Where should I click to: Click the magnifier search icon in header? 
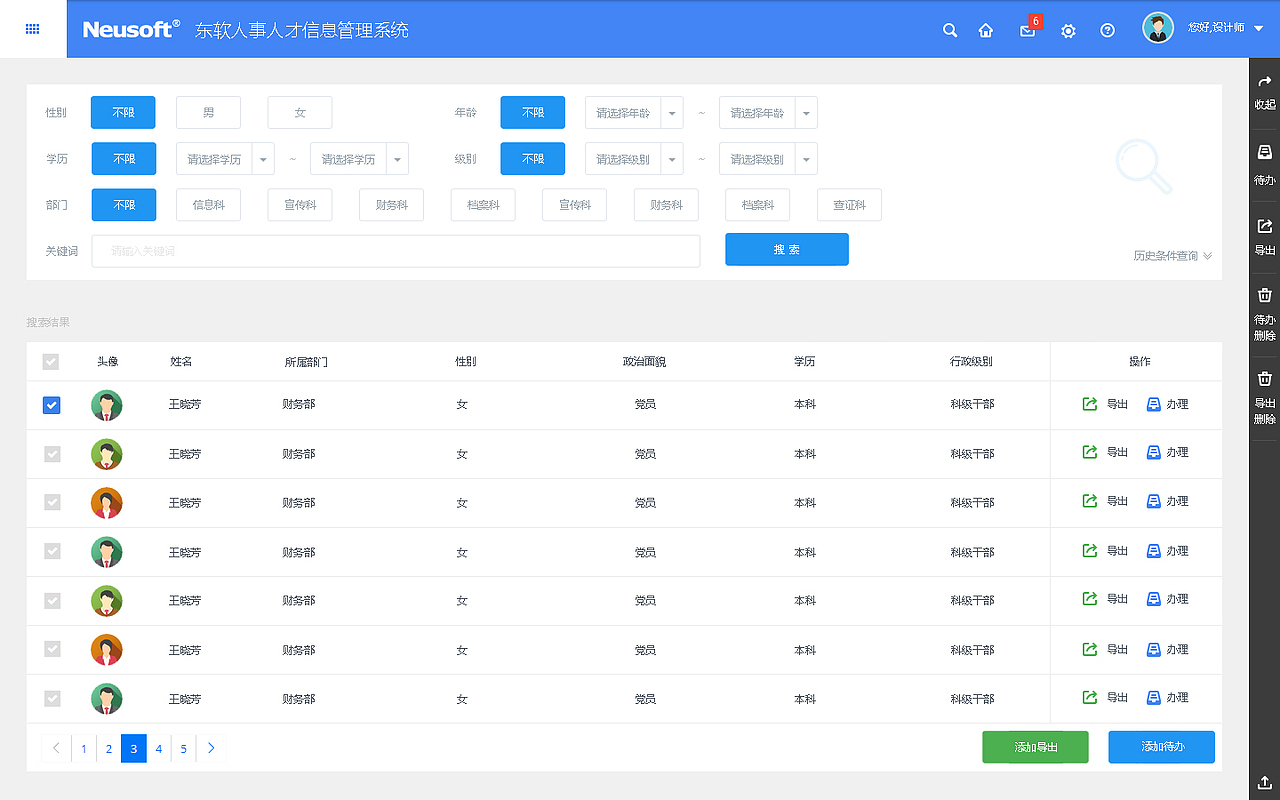[950, 30]
